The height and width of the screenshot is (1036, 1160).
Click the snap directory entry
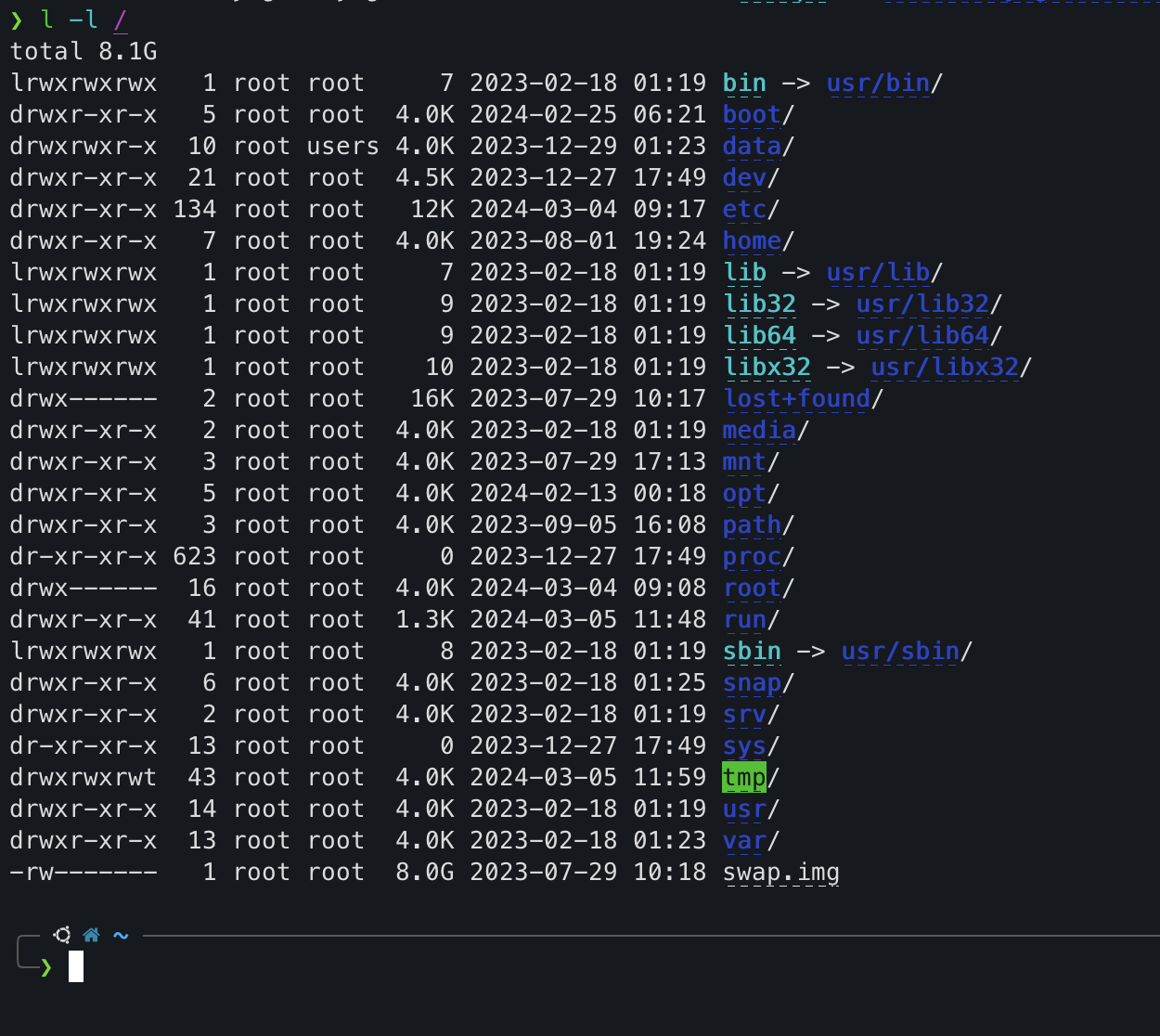pos(752,683)
